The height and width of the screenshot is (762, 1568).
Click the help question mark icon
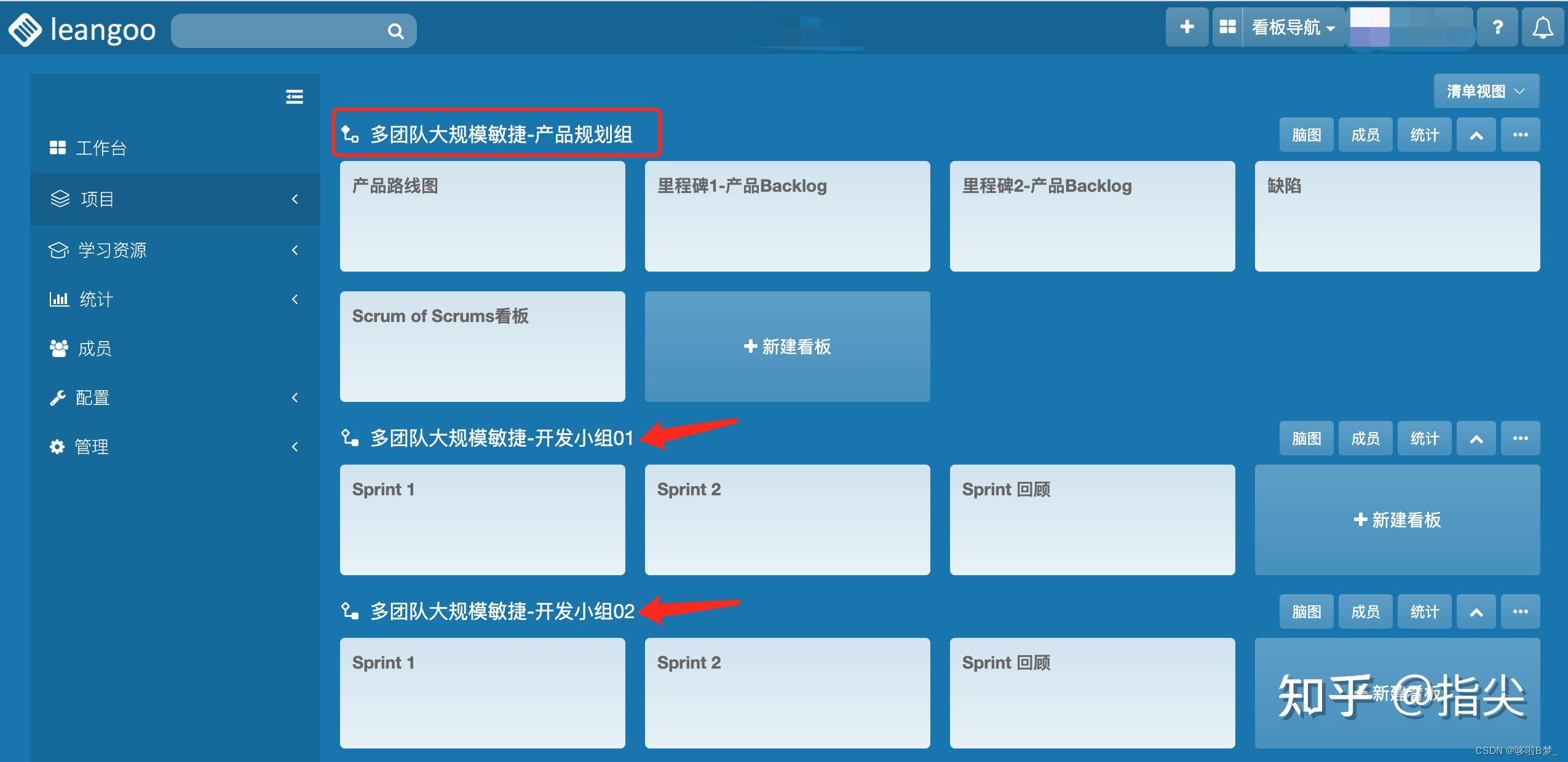point(1497,28)
